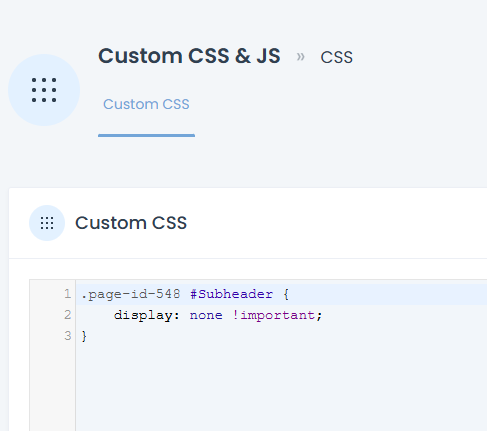This screenshot has height=431, width=487.
Task: Select the CSS breadcrumb item
Action: coord(336,57)
